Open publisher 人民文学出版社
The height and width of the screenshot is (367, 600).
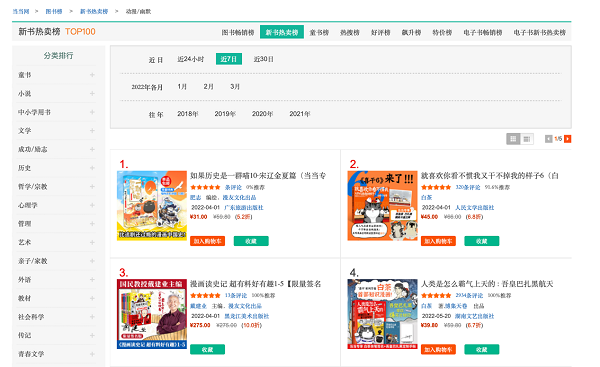point(474,207)
